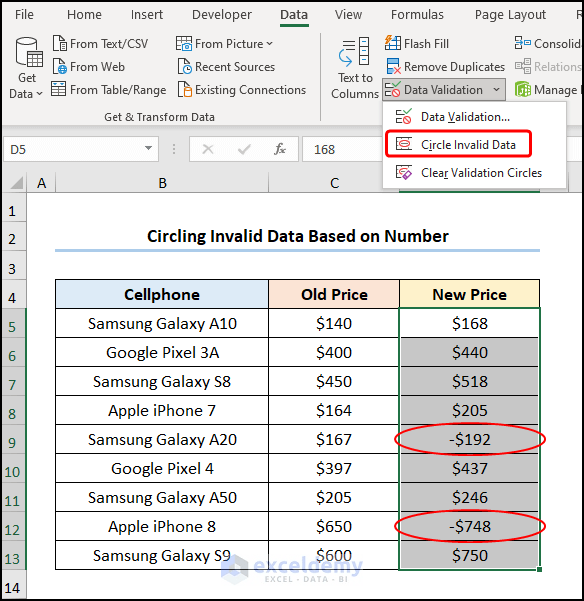Click the Flash Fill icon
Image resolution: width=584 pixels, height=601 pixels.
coord(392,43)
